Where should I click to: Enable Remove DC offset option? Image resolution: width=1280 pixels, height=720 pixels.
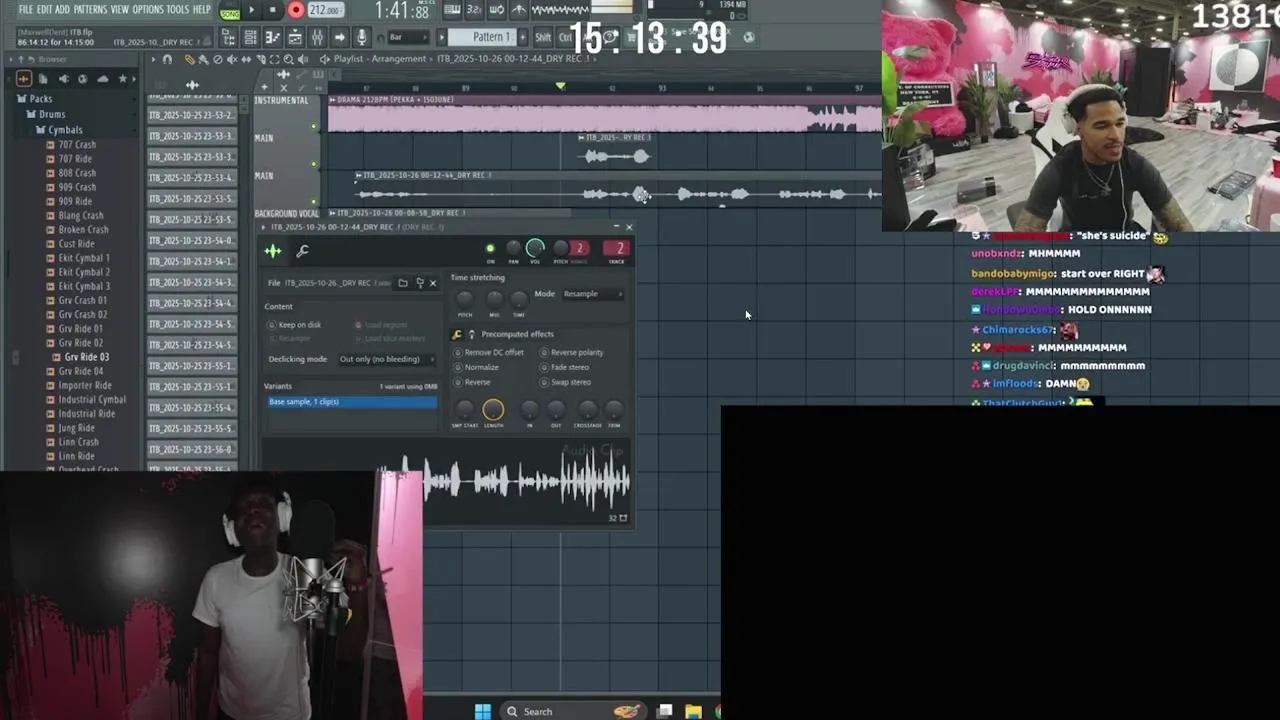point(489,353)
